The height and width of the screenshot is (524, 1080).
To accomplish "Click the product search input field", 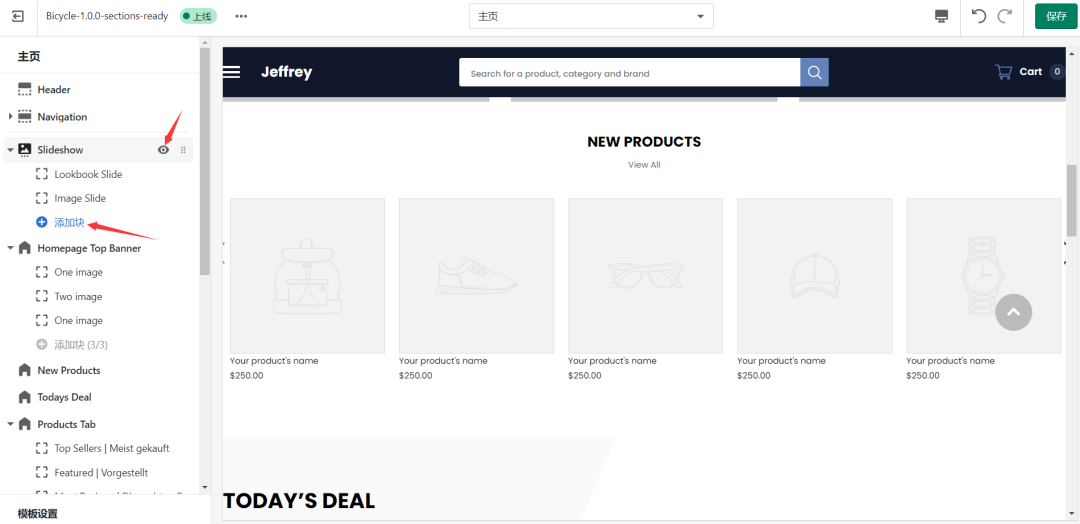I will (630, 73).
